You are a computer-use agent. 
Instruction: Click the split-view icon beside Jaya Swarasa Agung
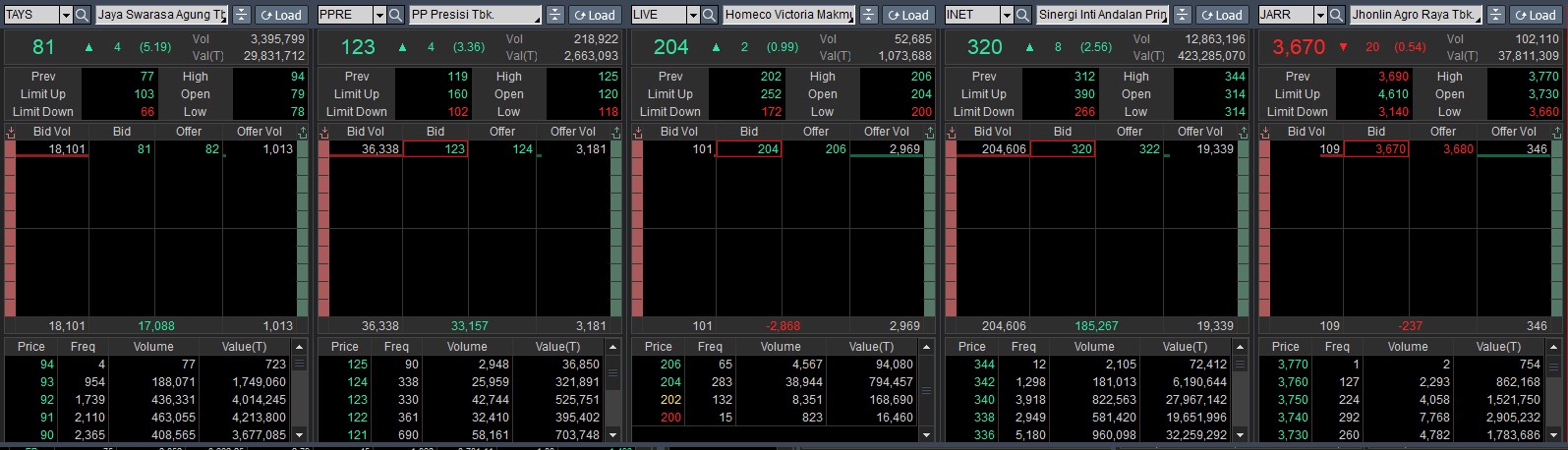[242, 15]
